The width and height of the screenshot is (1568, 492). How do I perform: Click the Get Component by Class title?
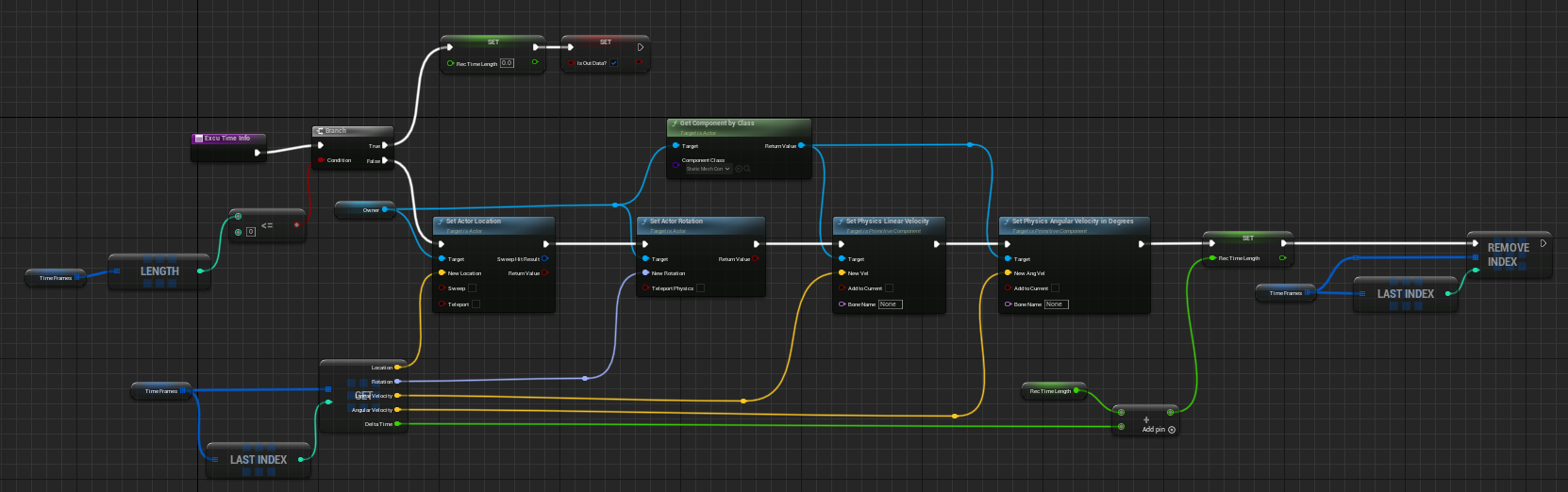click(x=717, y=123)
